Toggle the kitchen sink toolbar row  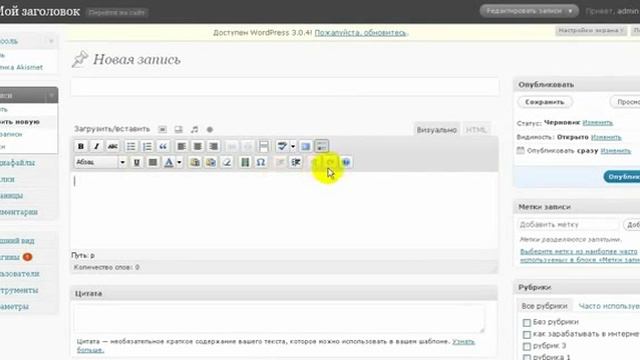(322, 146)
